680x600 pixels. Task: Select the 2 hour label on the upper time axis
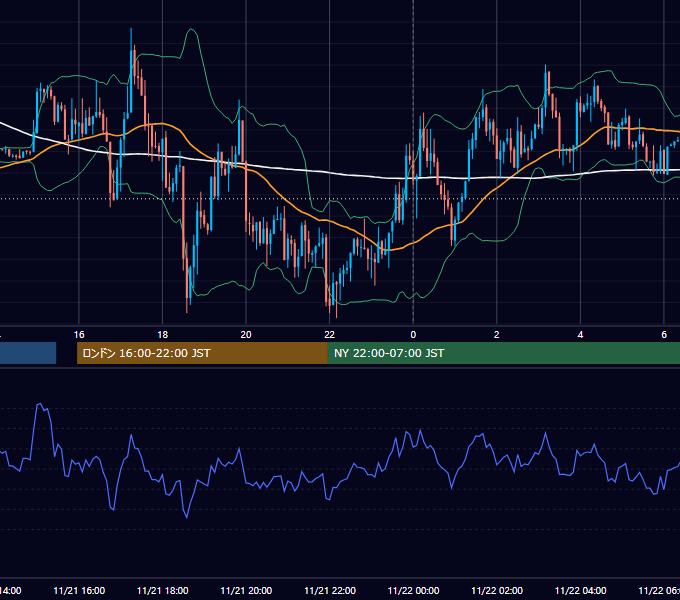coord(497,335)
